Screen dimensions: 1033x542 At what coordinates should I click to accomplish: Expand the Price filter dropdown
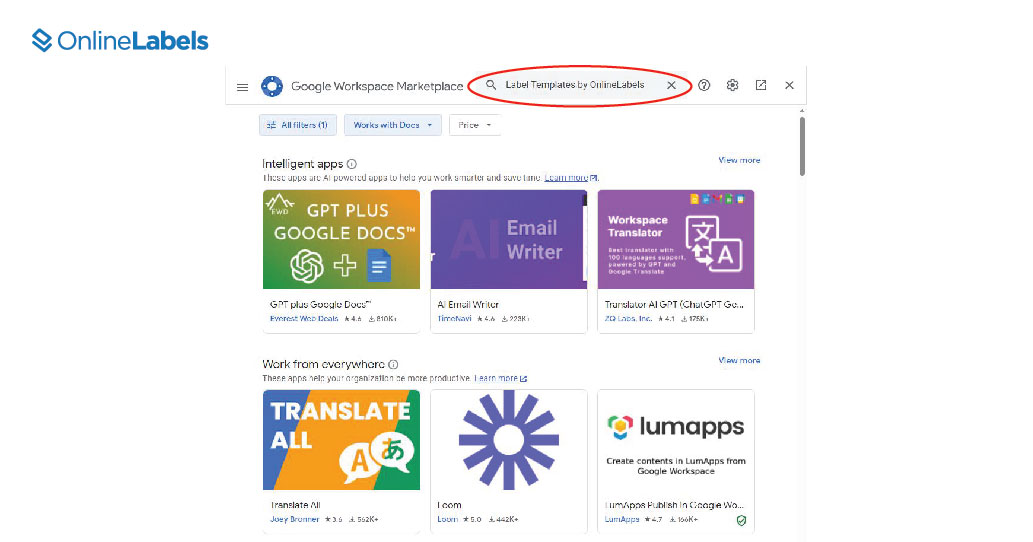475,125
